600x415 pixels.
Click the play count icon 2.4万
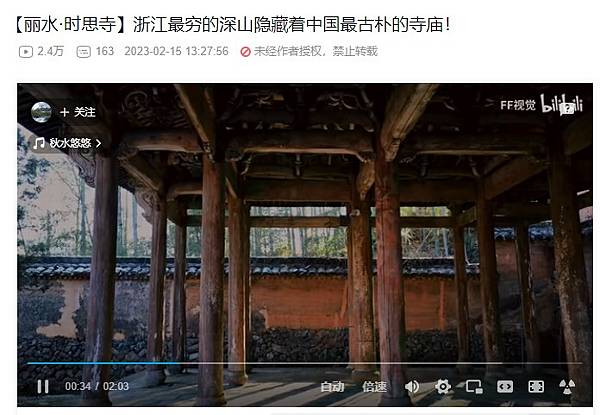pyautogui.click(x=26, y=52)
